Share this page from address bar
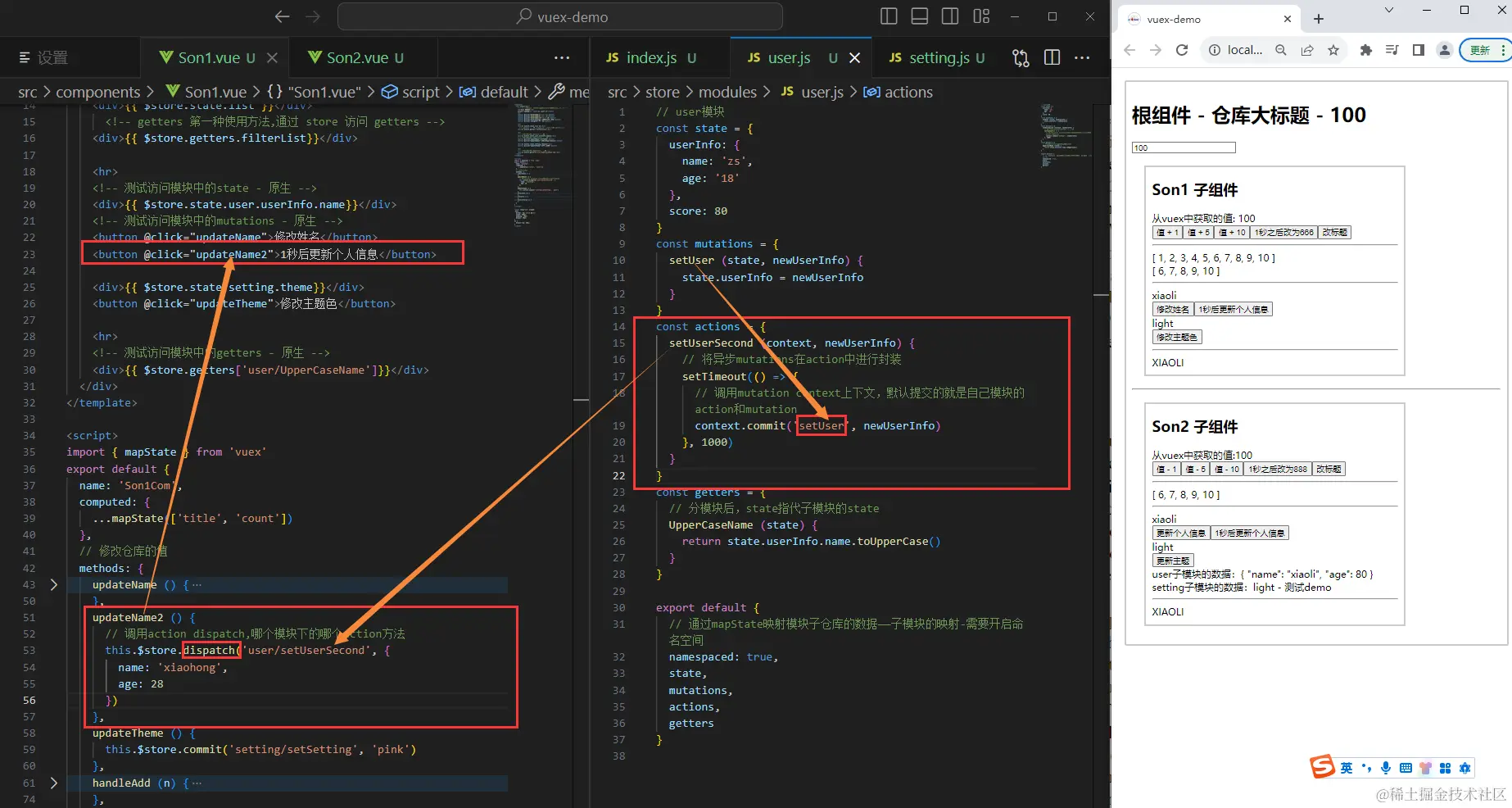This screenshot has width=1512, height=808. tap(1307, 50)
